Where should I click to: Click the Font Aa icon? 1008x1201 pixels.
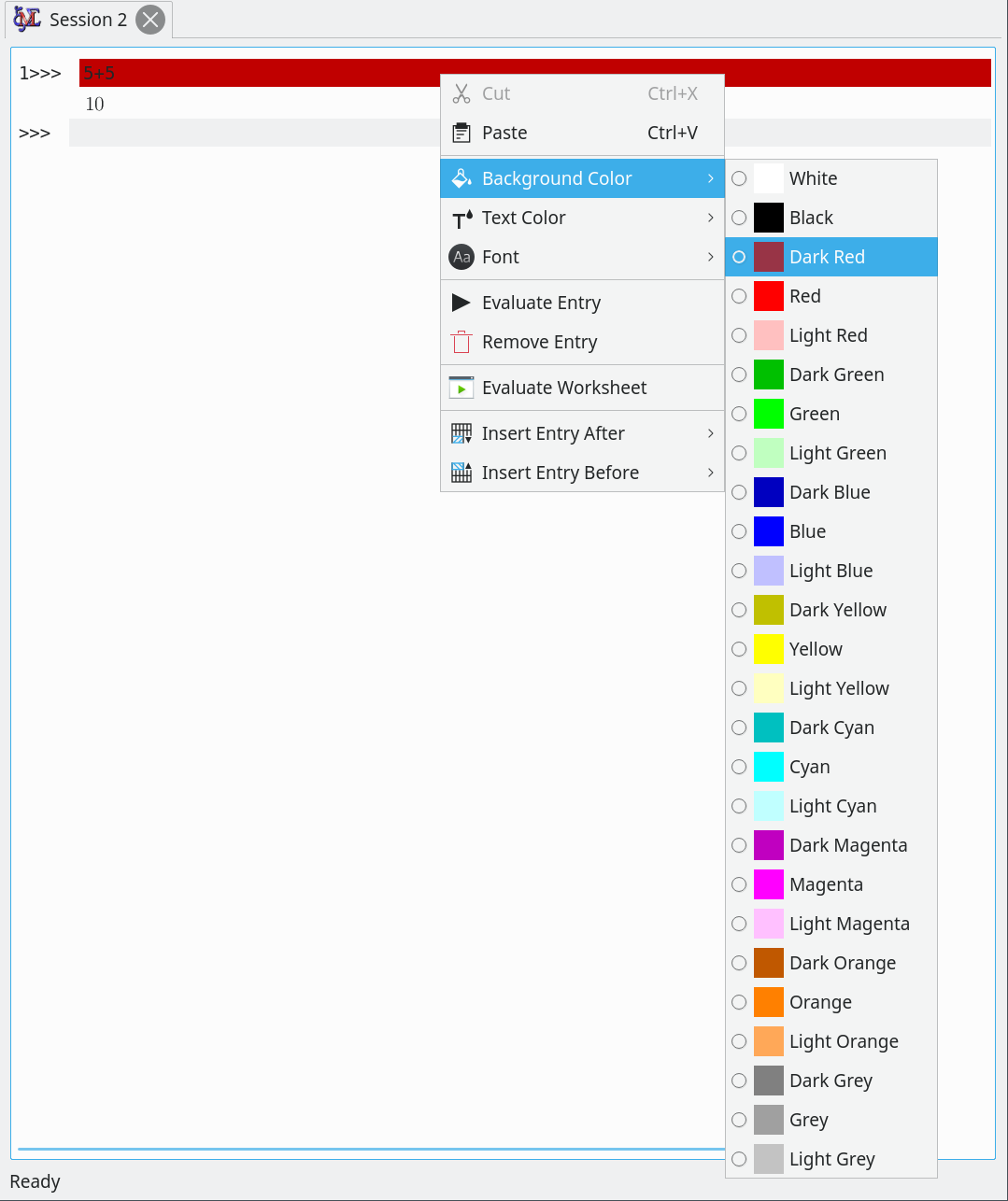click(461, 257)
